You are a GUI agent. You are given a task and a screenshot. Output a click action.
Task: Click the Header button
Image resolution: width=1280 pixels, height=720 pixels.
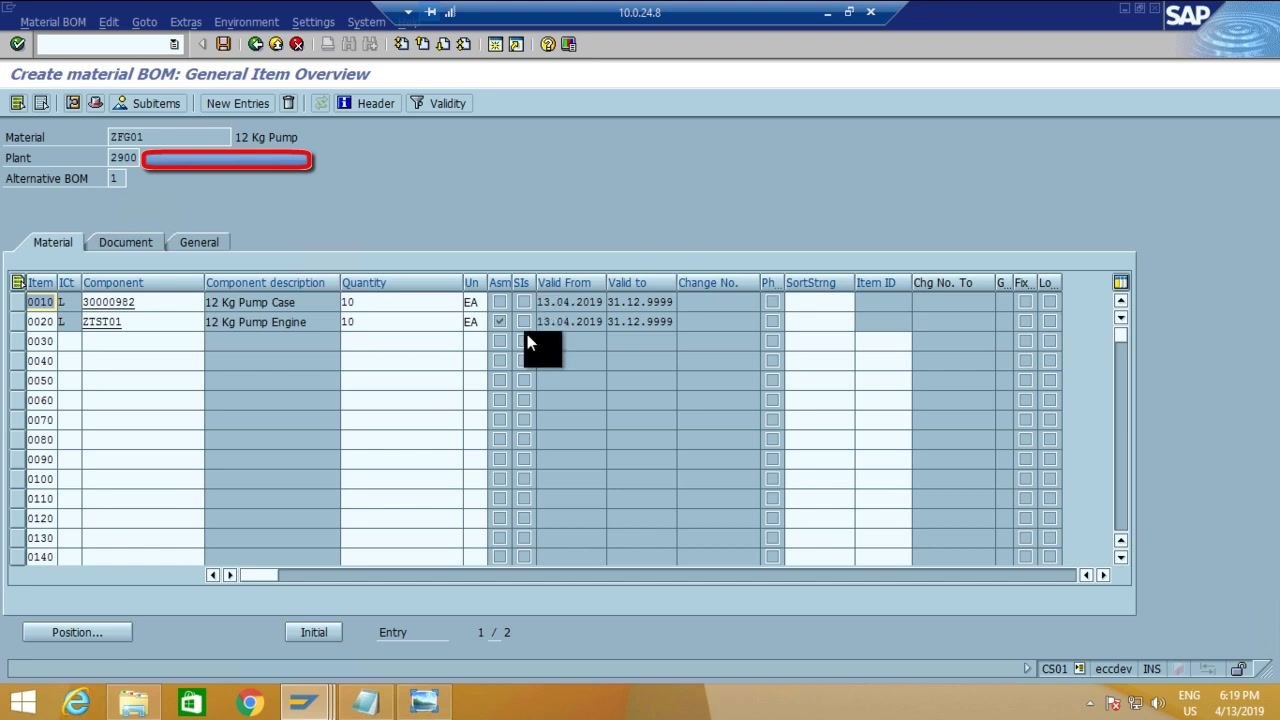366,103
